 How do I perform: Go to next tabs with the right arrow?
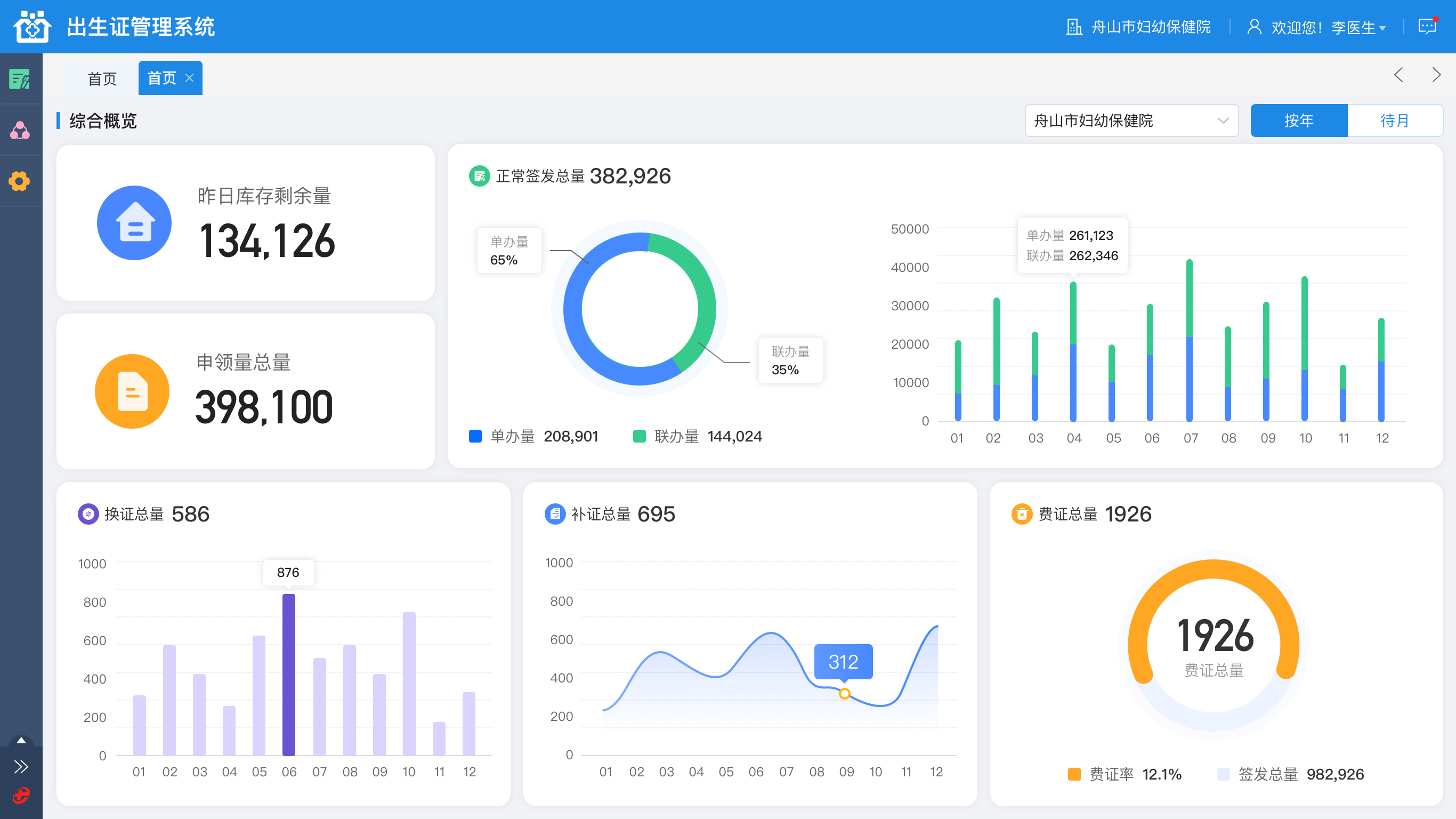[1436, 75]
